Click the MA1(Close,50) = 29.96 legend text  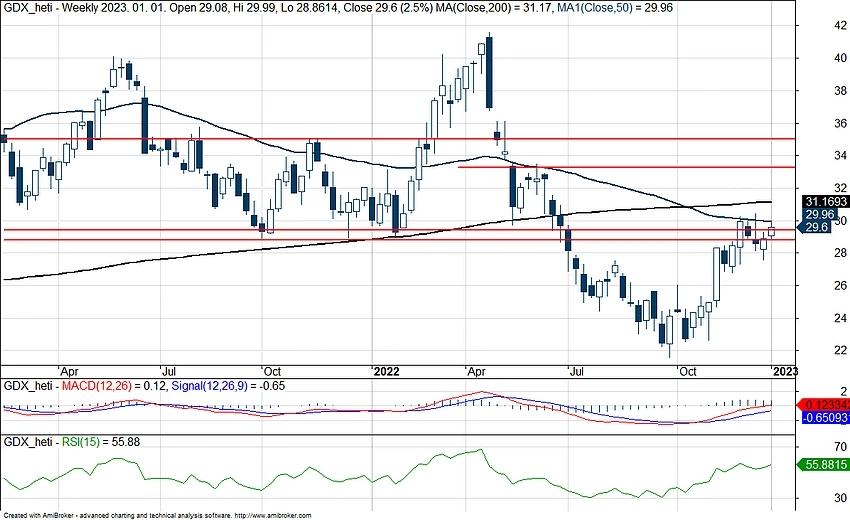tap(615, 8)
